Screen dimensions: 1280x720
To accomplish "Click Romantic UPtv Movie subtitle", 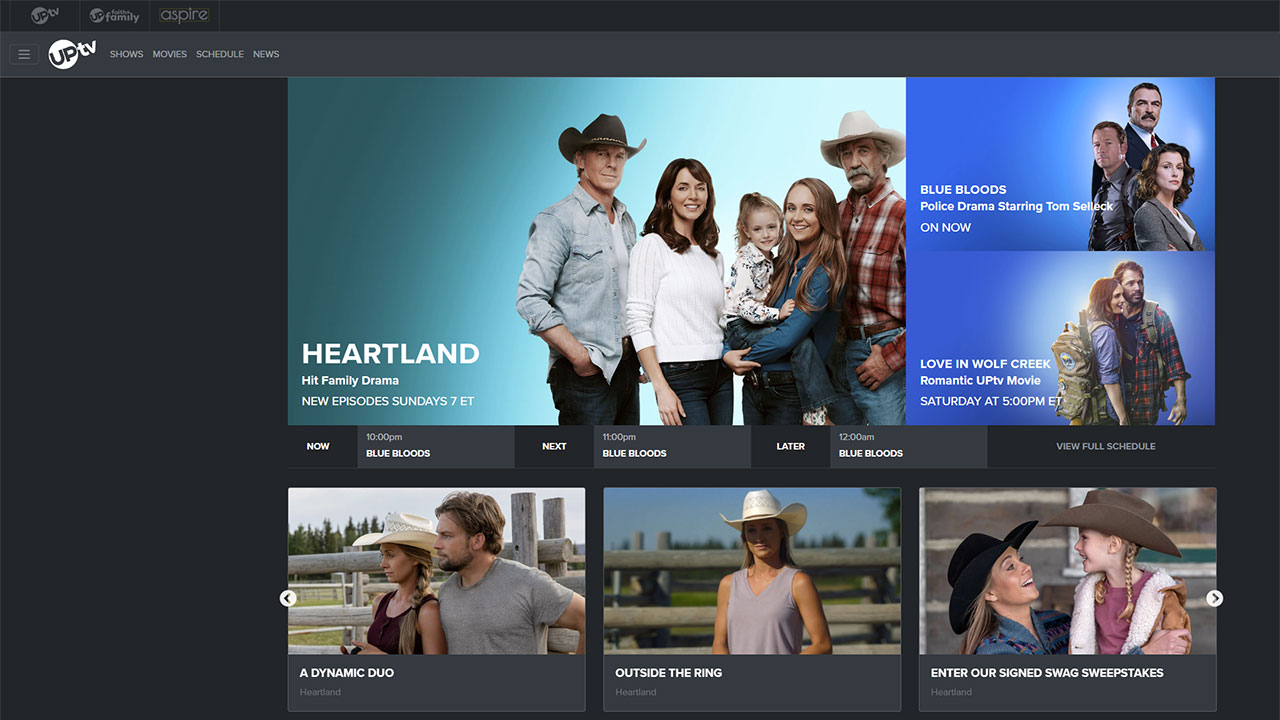I will click(x=980, y=380).
